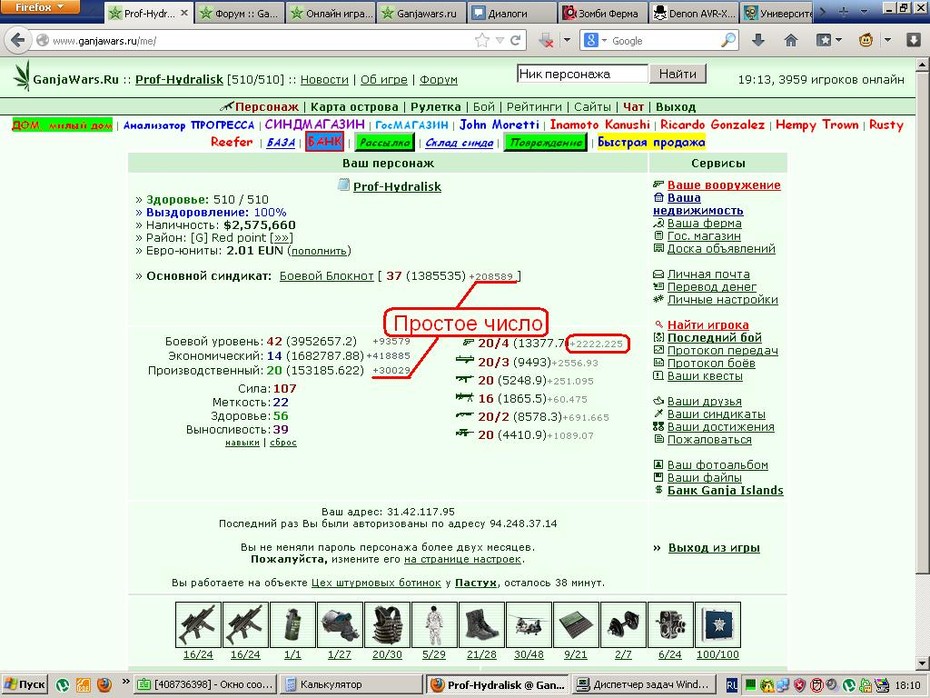Go back with the browser back arrow
The image size is (930, 698).
[17, 40]
